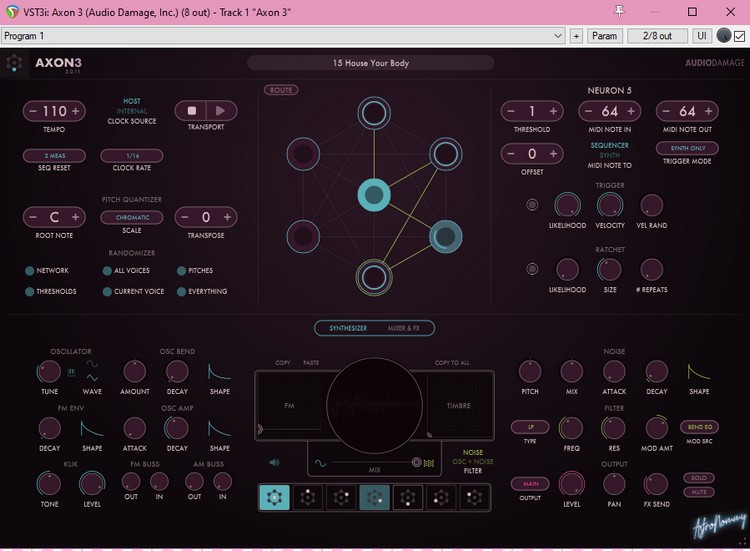Toggle the plugin bypass checkbox
The width and height of the screenshot is (750, 551).
pos(739,36)
